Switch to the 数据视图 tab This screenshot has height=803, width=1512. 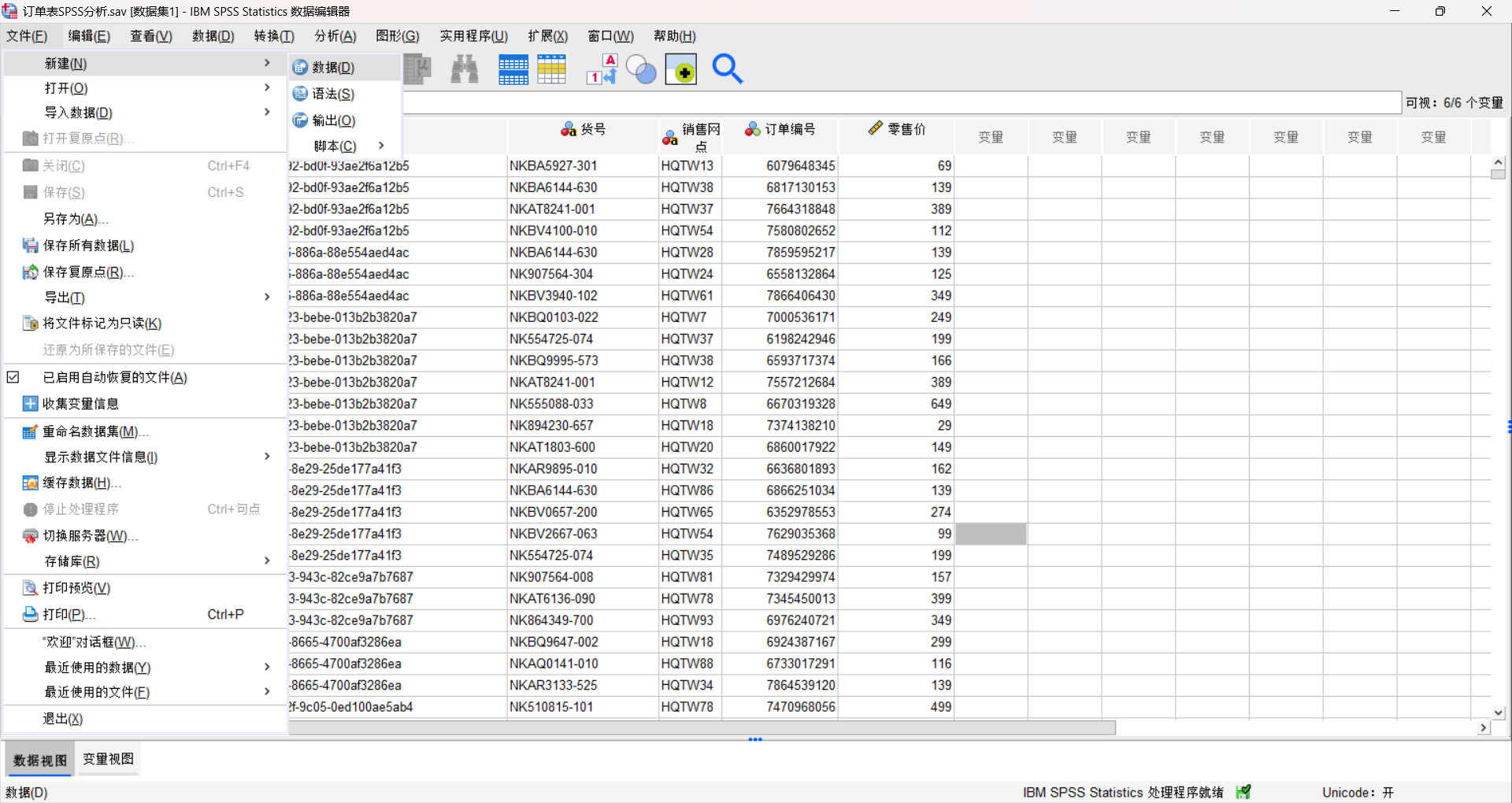39,760
